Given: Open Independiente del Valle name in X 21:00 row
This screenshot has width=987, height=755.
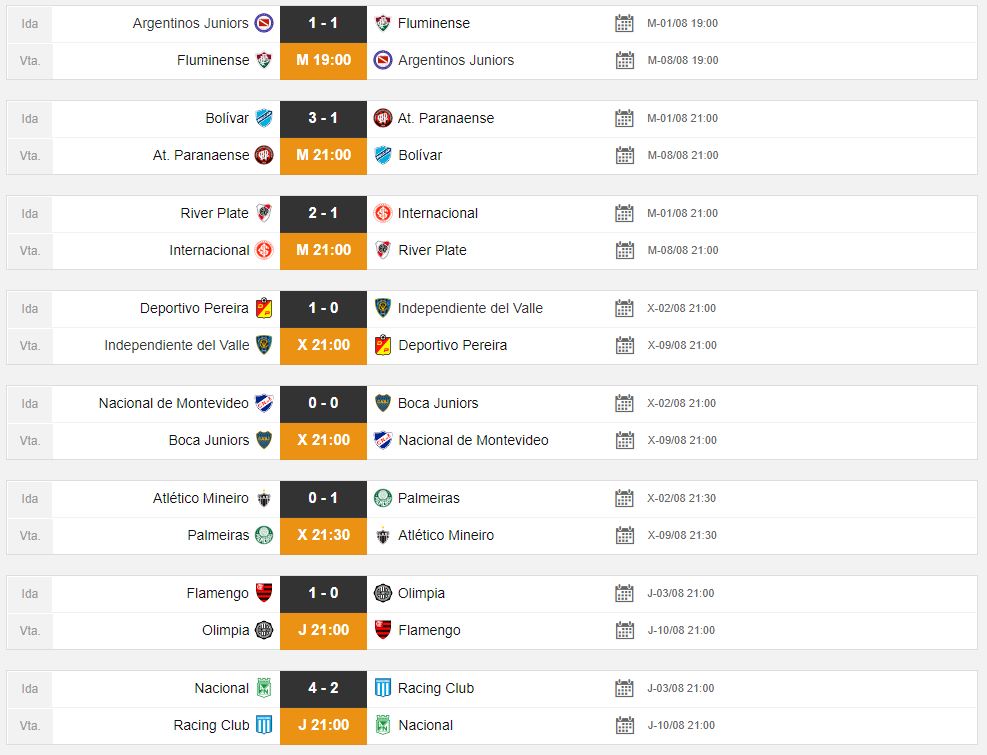Looking at the screenshot, I should tap(177, 345).
